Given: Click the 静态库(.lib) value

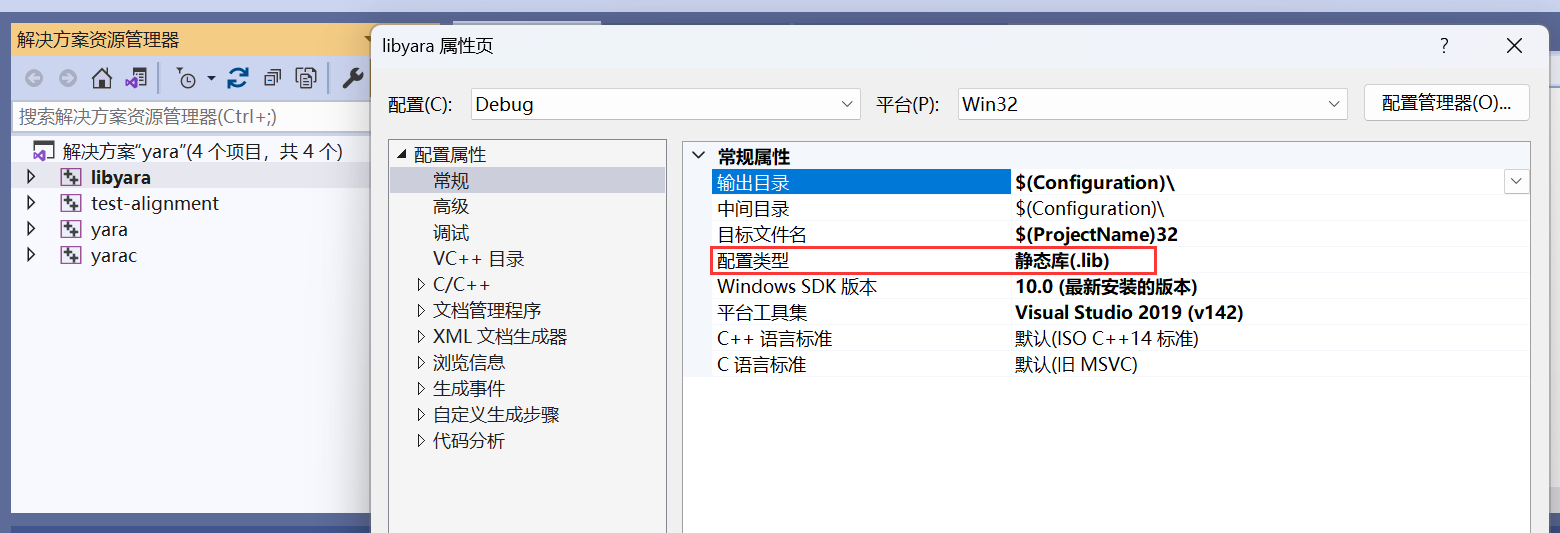Looking at the screenshot, I should tap(1062, 260).
